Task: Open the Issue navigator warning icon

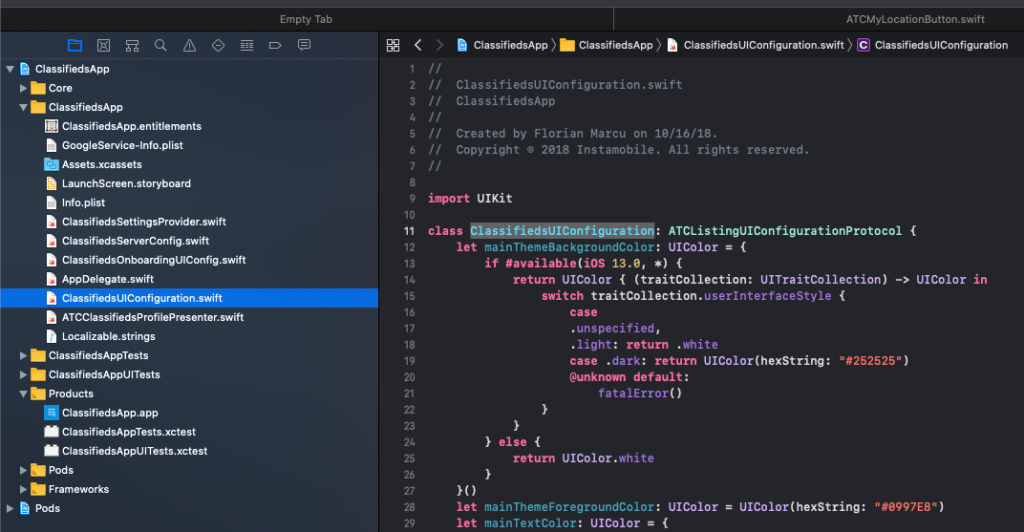Action: pyautogui.click(x=189, y=45)
